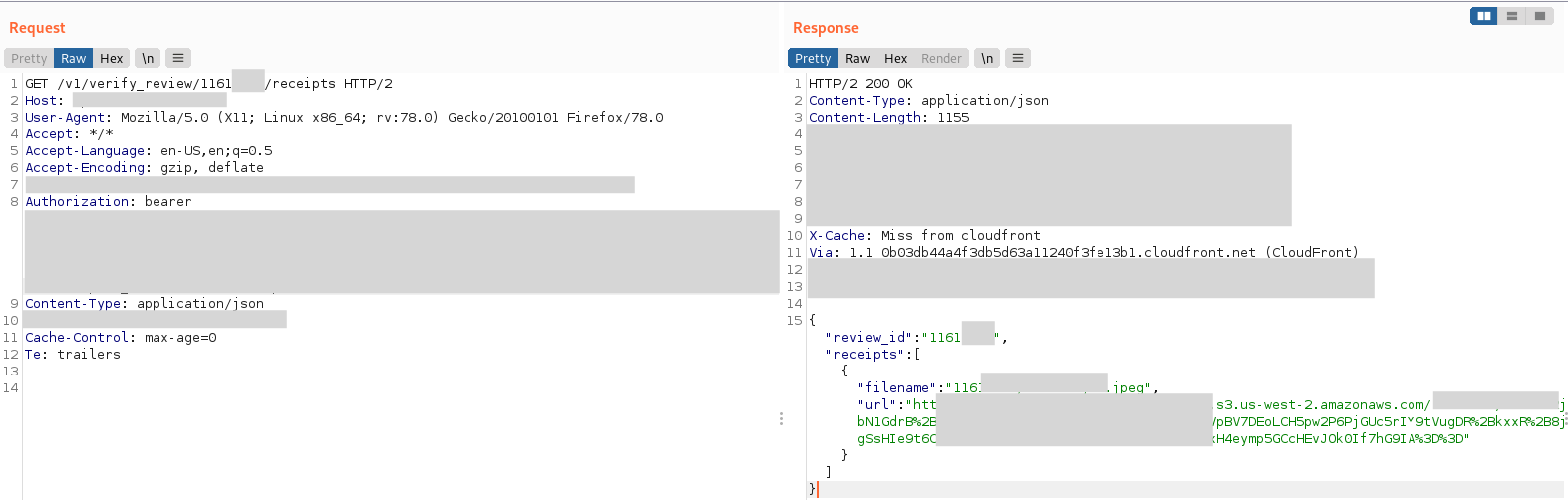1568x500 pixels.
Task: Switch to combined tabbed layout view
Action: [x=1540, y=16]
